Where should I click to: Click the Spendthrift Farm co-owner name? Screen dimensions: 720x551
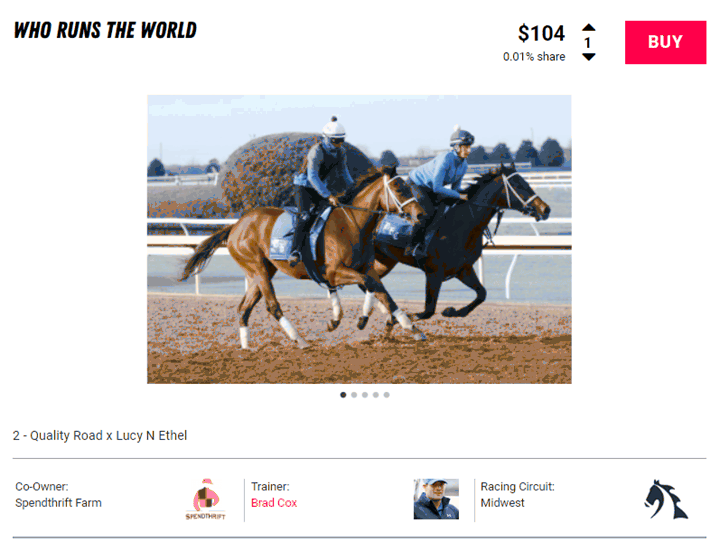58,503
